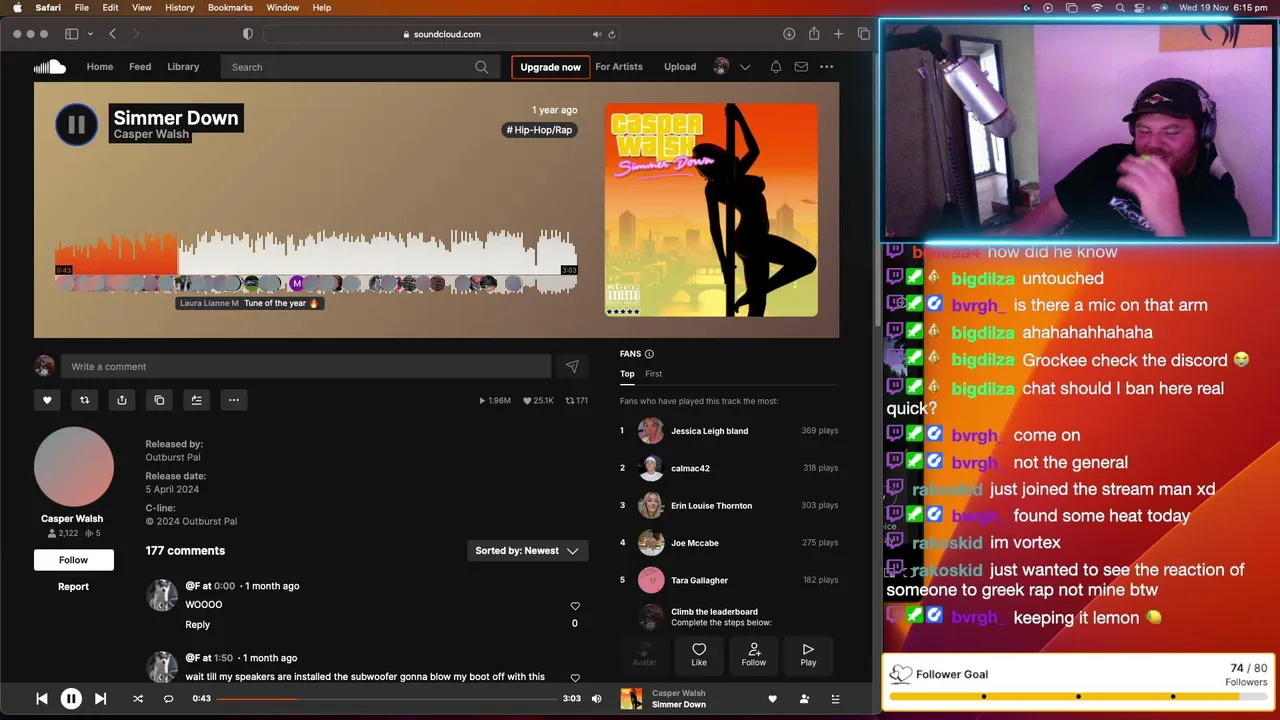Pause the Simmer Down track hero button
Viewport: 1280px width, 720px height.
click(76, 125)
